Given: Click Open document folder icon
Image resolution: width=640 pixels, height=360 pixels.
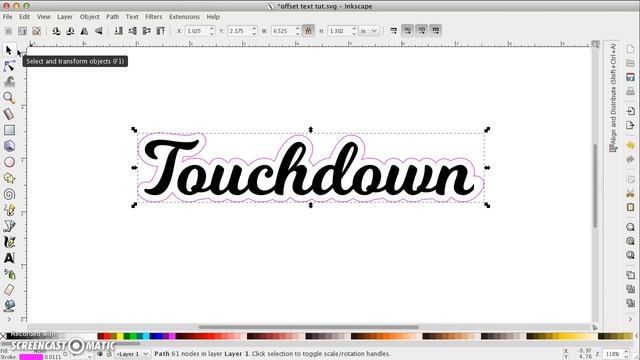Looking at the screenshot, I should (x=630, y=63).
